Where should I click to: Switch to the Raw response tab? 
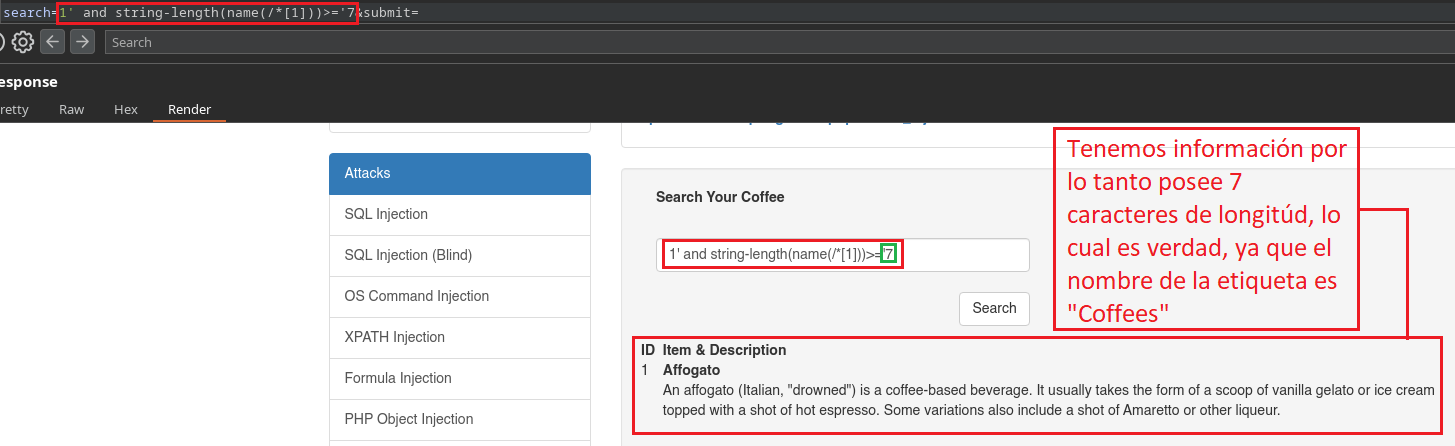pyautogui.click(x=72, y=109)
